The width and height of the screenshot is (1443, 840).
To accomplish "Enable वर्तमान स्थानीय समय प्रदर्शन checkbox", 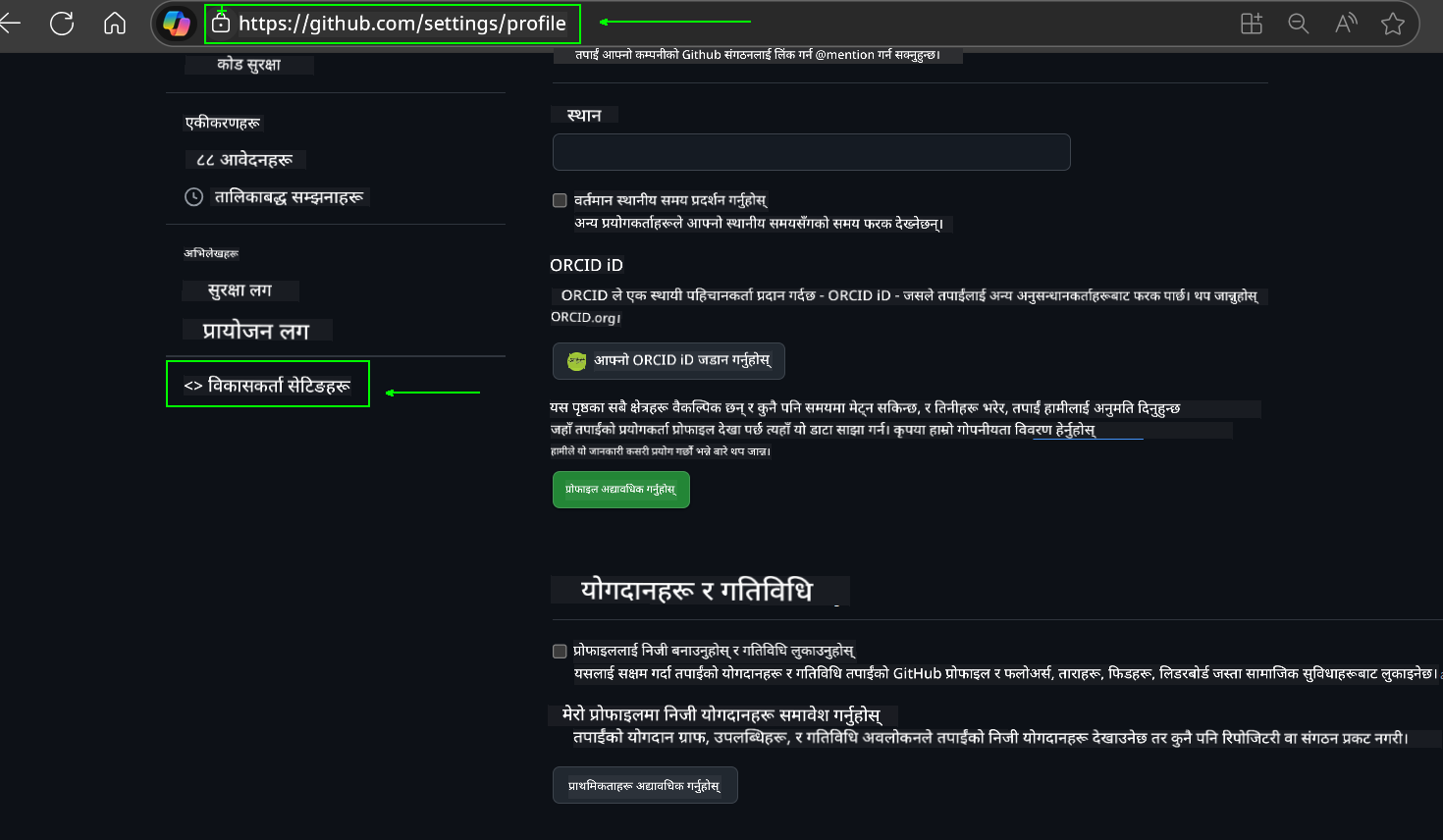I will click(560, 200).
